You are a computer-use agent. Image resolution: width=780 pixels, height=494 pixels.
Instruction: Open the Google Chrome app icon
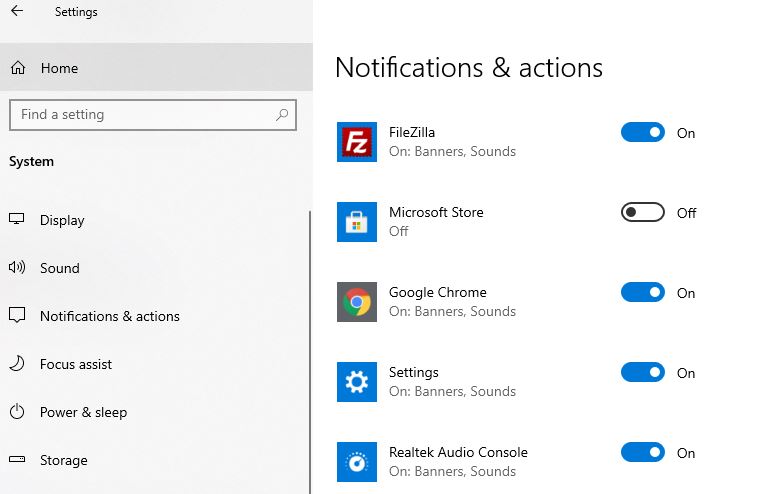pyautogui.click(x=357, y=302)
